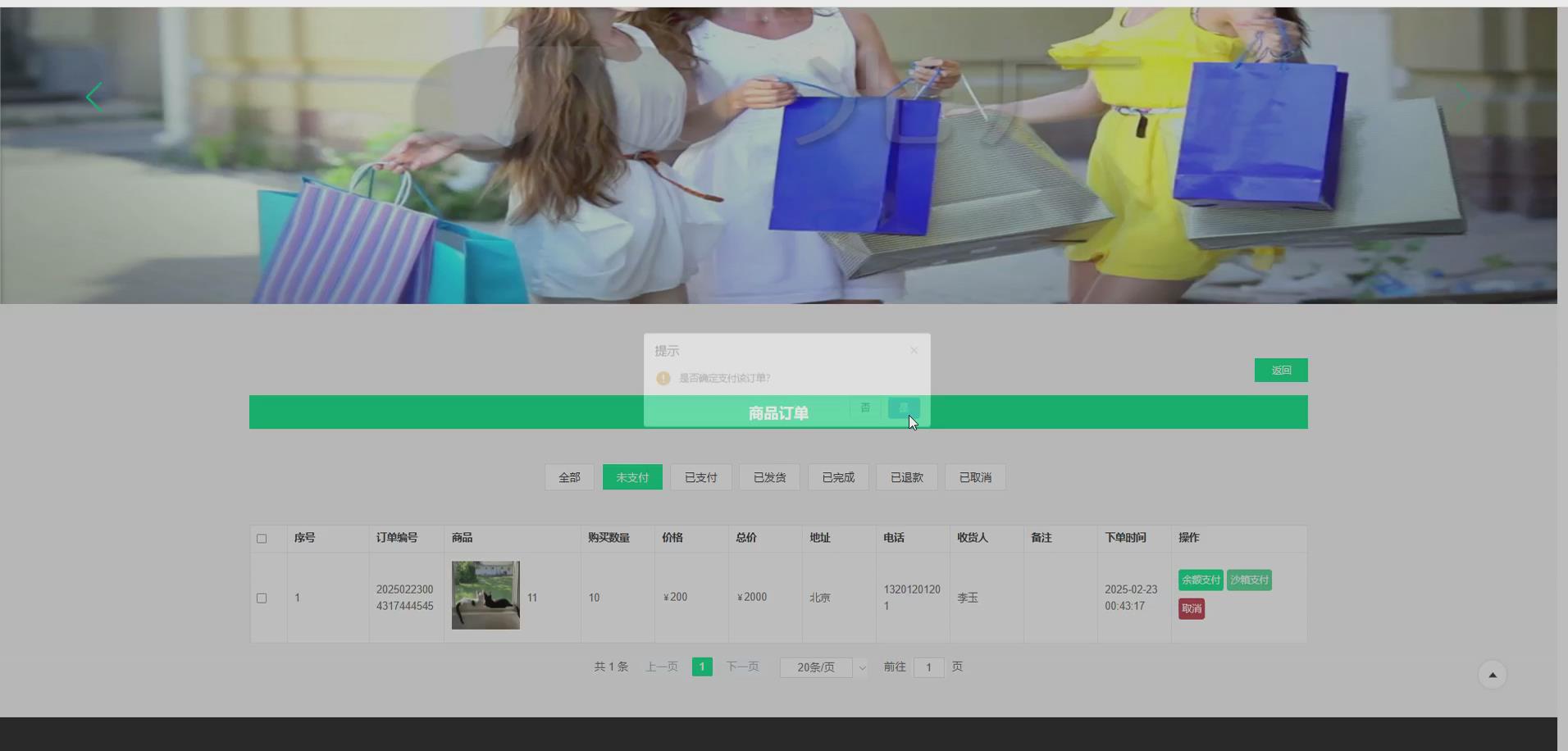
Task: Click the 返回 button
Action: click(1281, 370)
